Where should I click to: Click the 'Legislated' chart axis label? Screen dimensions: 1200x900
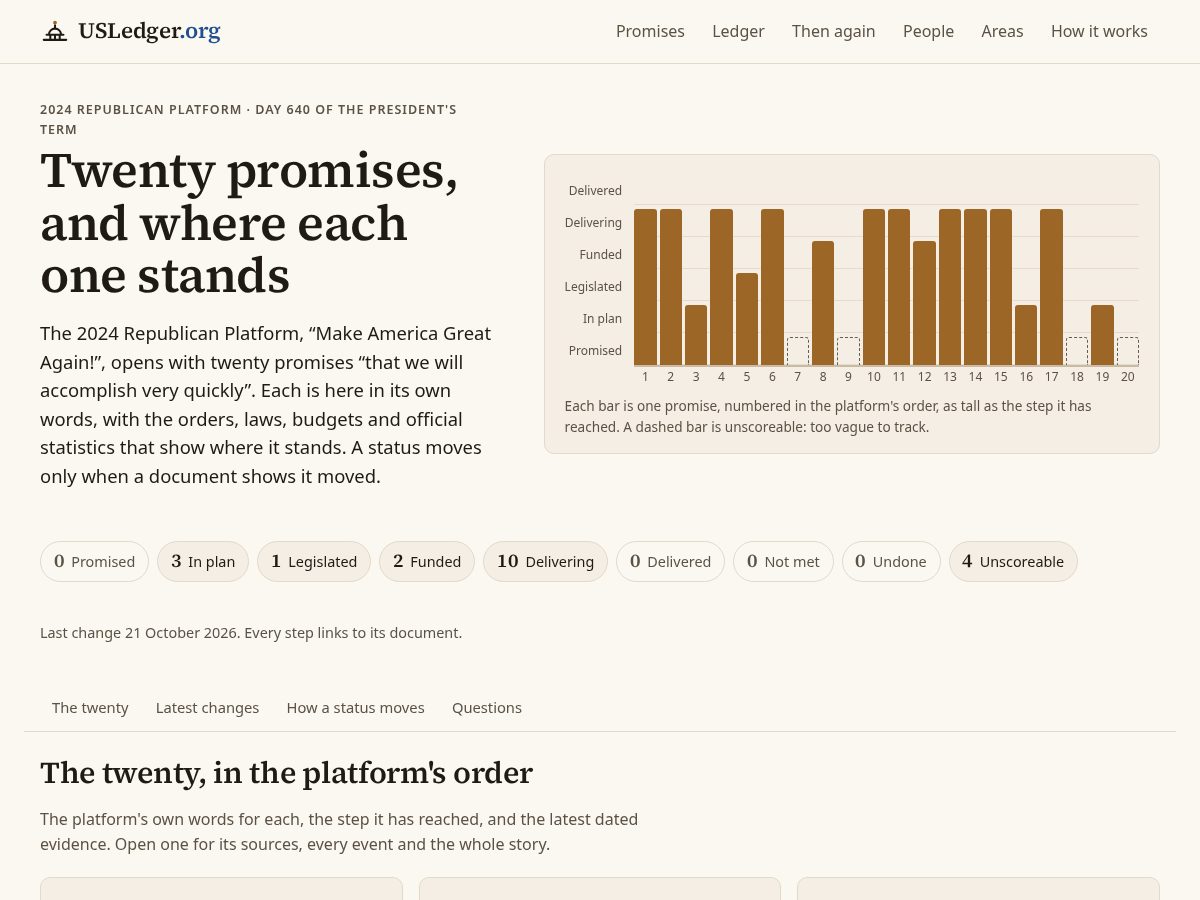[593, 286]
